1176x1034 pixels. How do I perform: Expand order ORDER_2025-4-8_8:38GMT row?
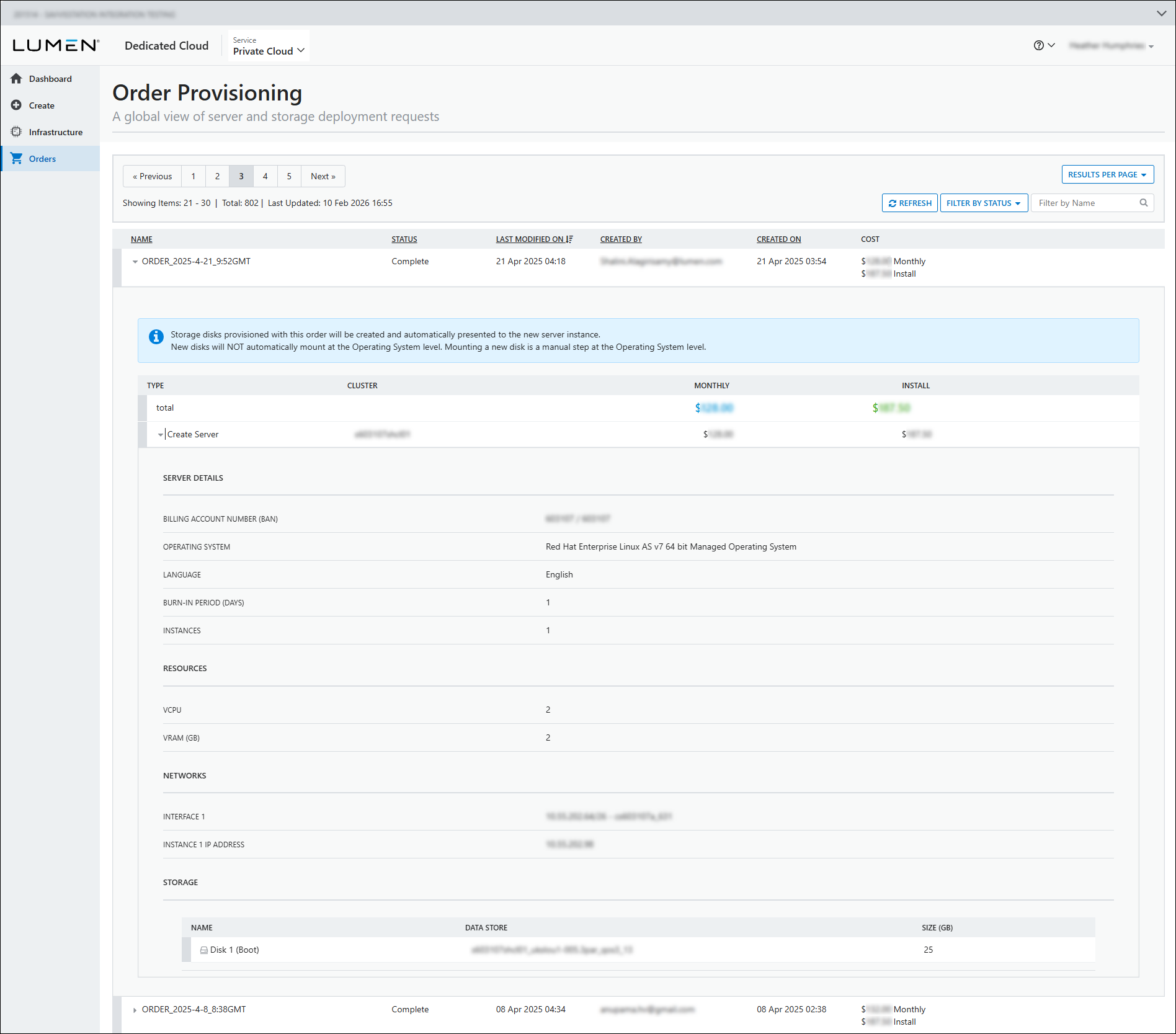click(135, 1010)
